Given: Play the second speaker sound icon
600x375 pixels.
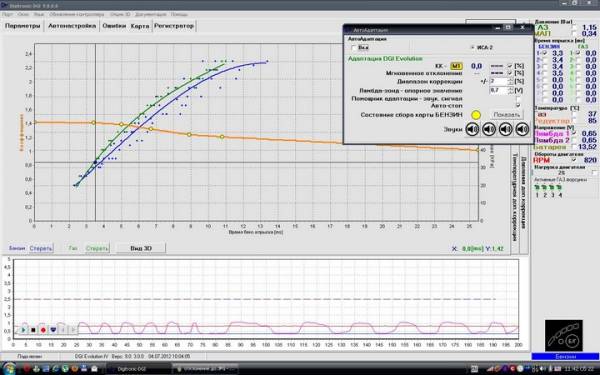Looking at the screenshot, I should [489, 129].
